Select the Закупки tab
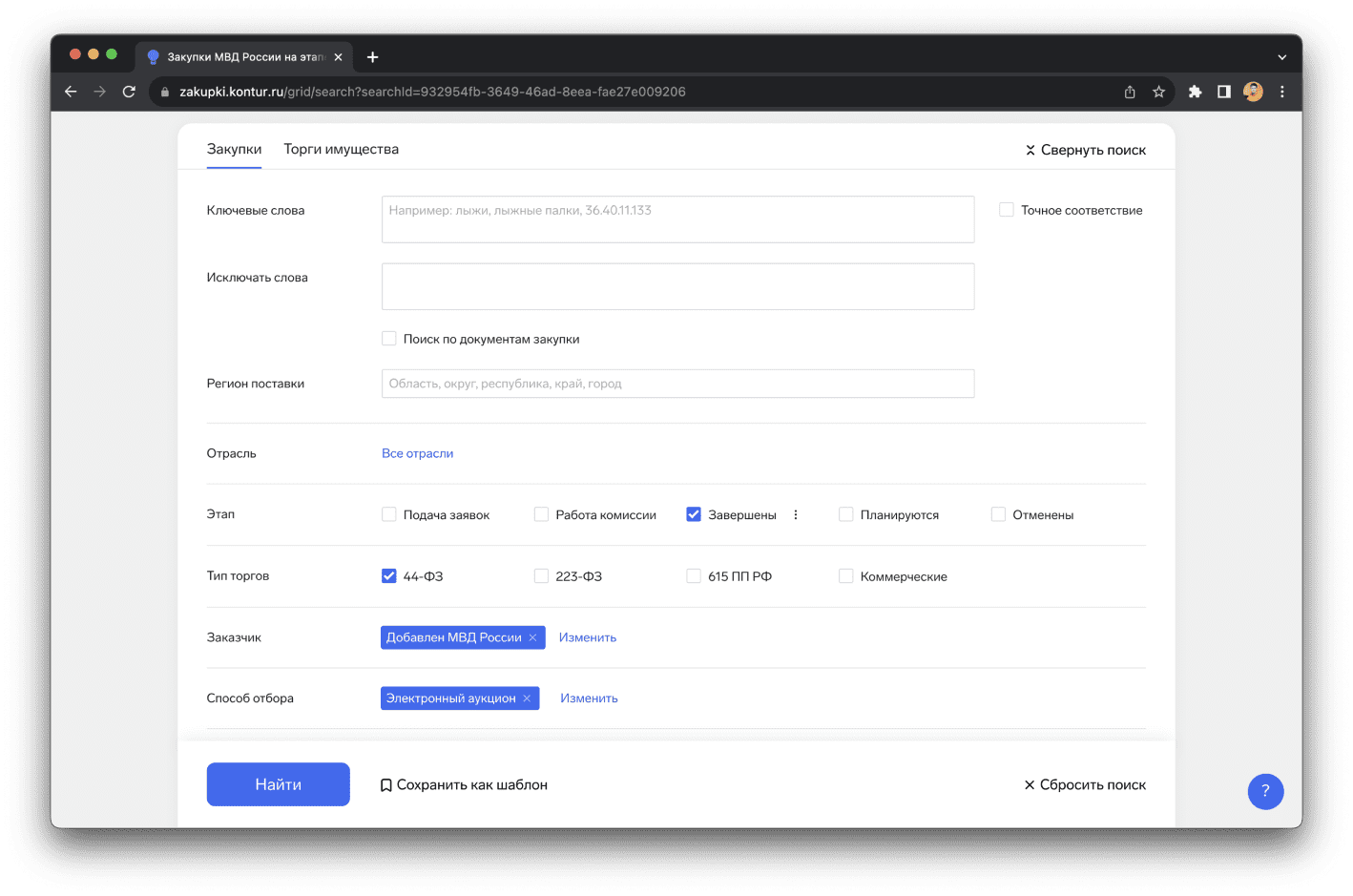Viewport: 1353px width, 896px height. 234,149
